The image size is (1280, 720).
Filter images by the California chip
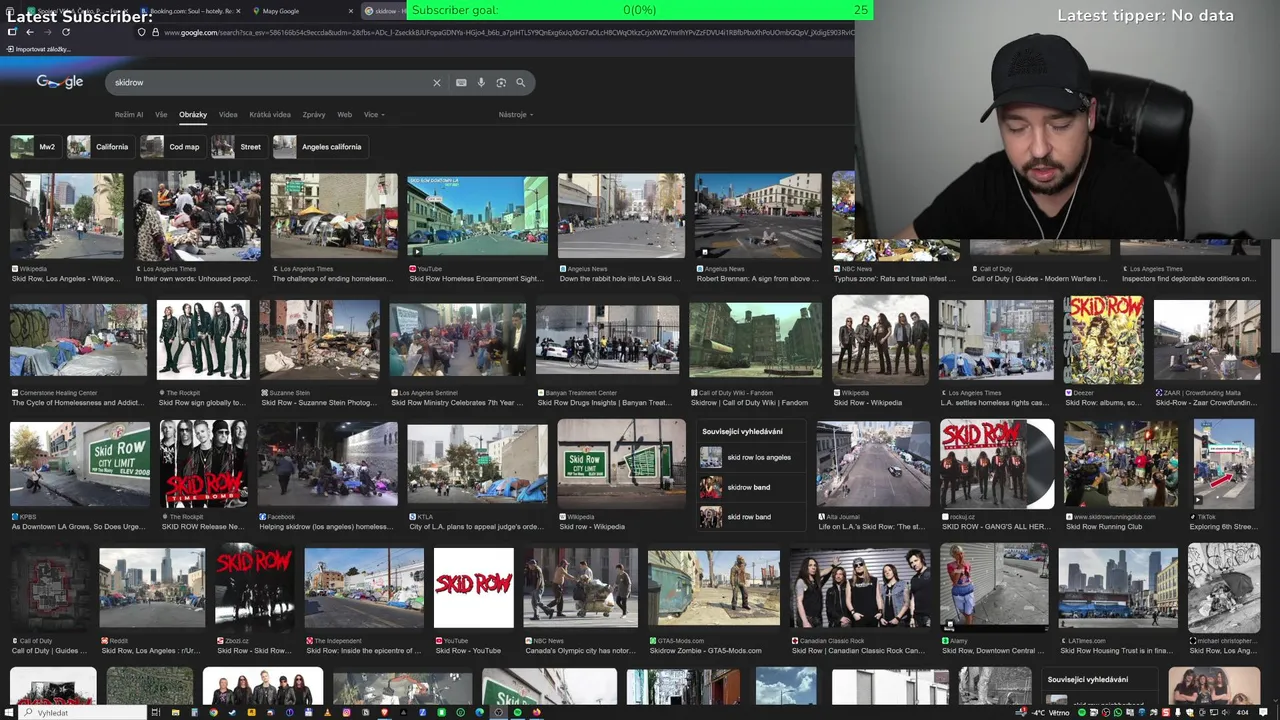click(x=99, y=147)
